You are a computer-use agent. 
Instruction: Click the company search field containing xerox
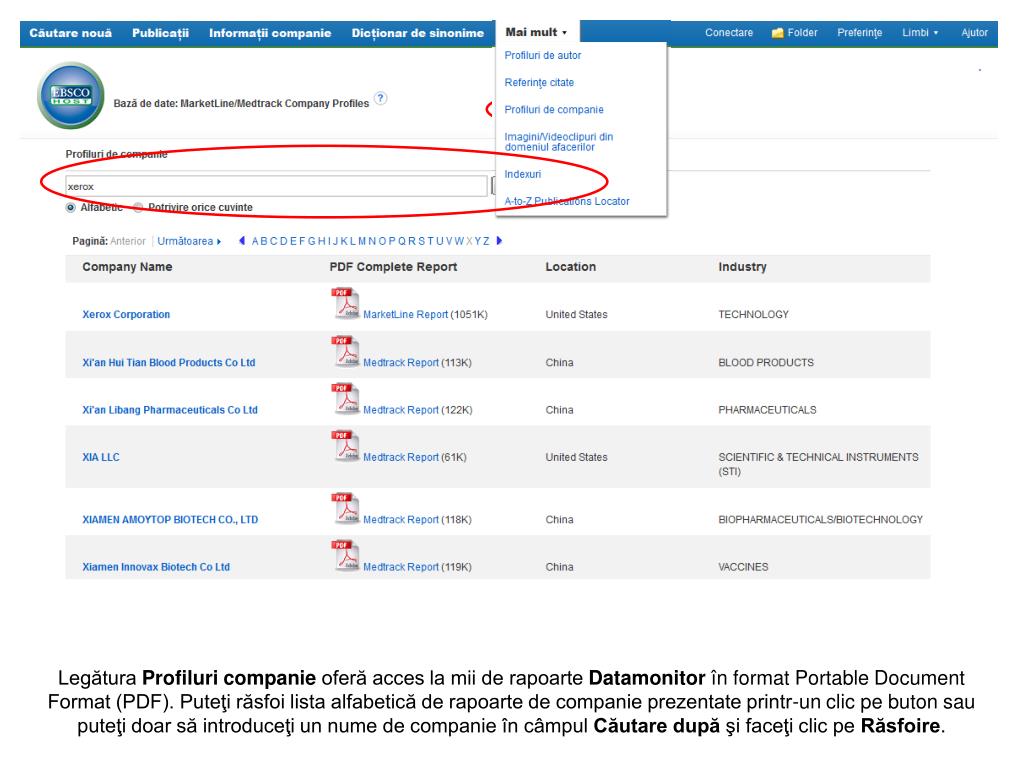pyautogui.click(x=276, y=186)
